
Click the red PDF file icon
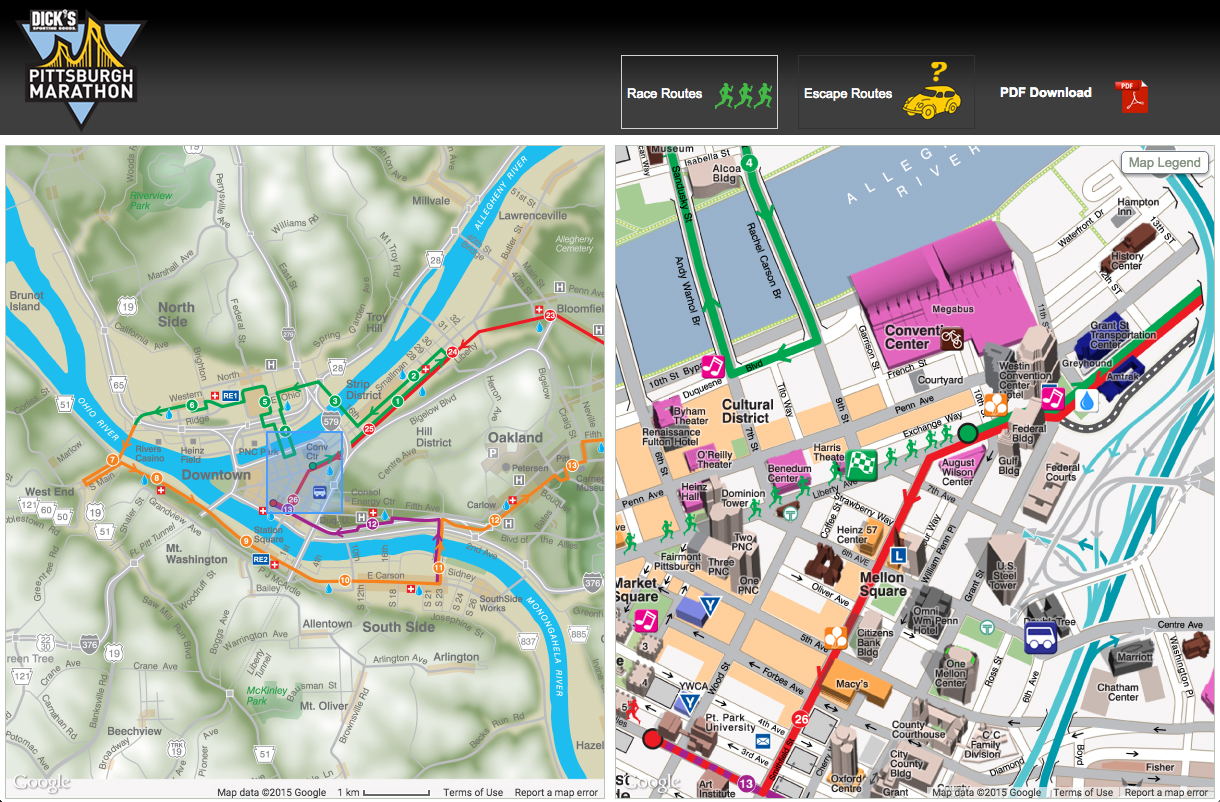[x=1132, y=96]
